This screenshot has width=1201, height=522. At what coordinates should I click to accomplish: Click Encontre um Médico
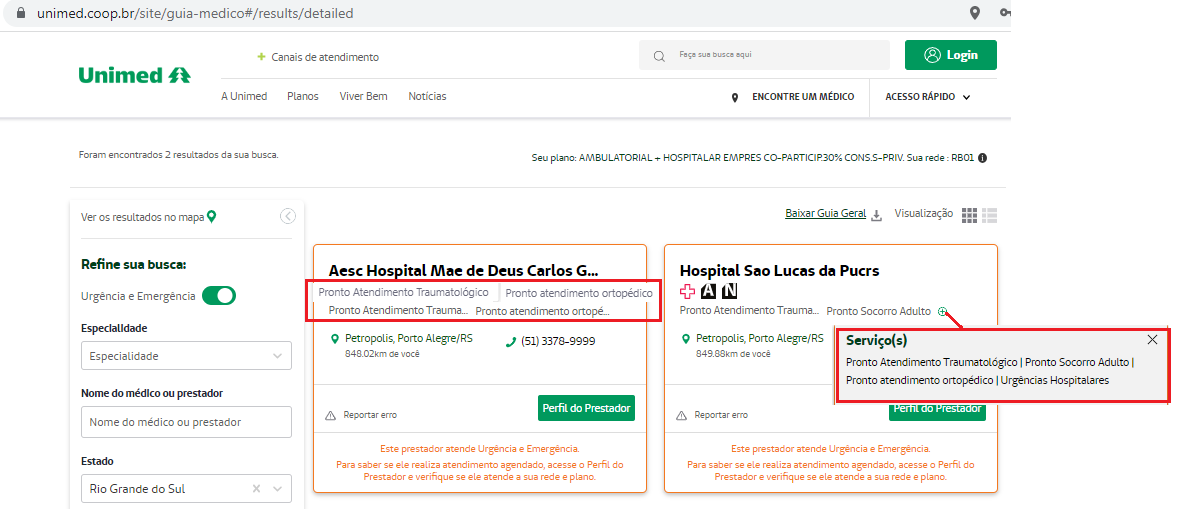[x=803, y=97]
